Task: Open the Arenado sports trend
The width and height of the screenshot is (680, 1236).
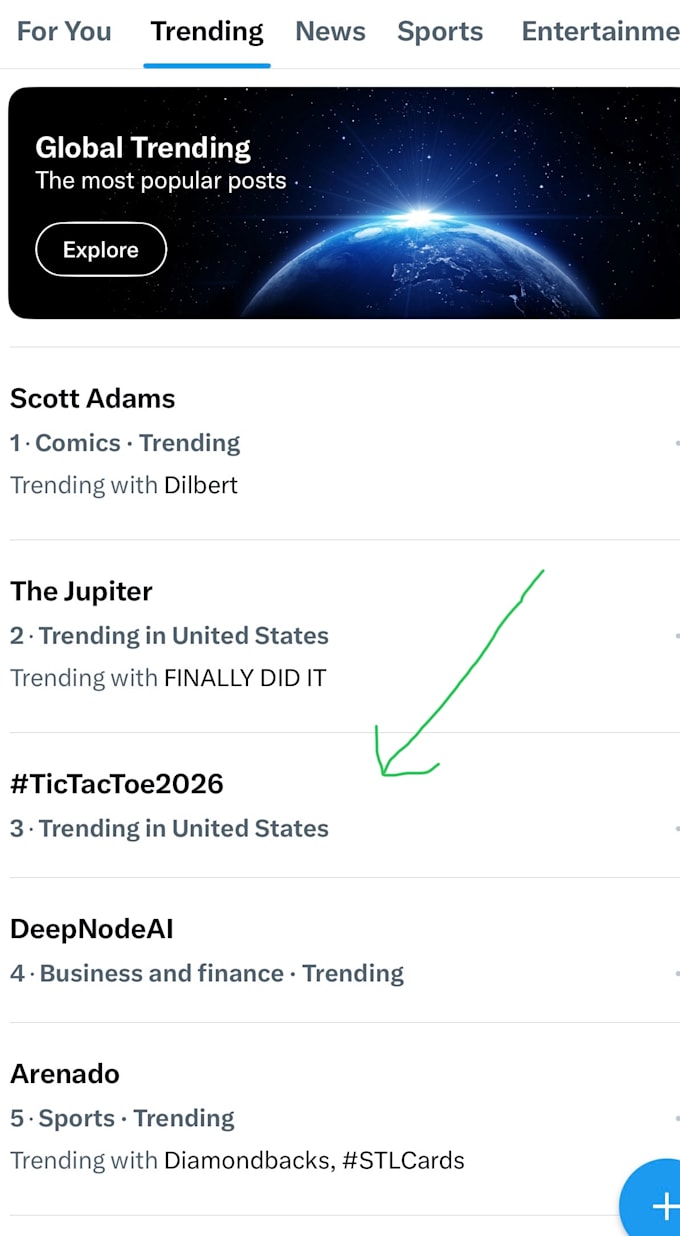Action: click(x=340, y=1118)
